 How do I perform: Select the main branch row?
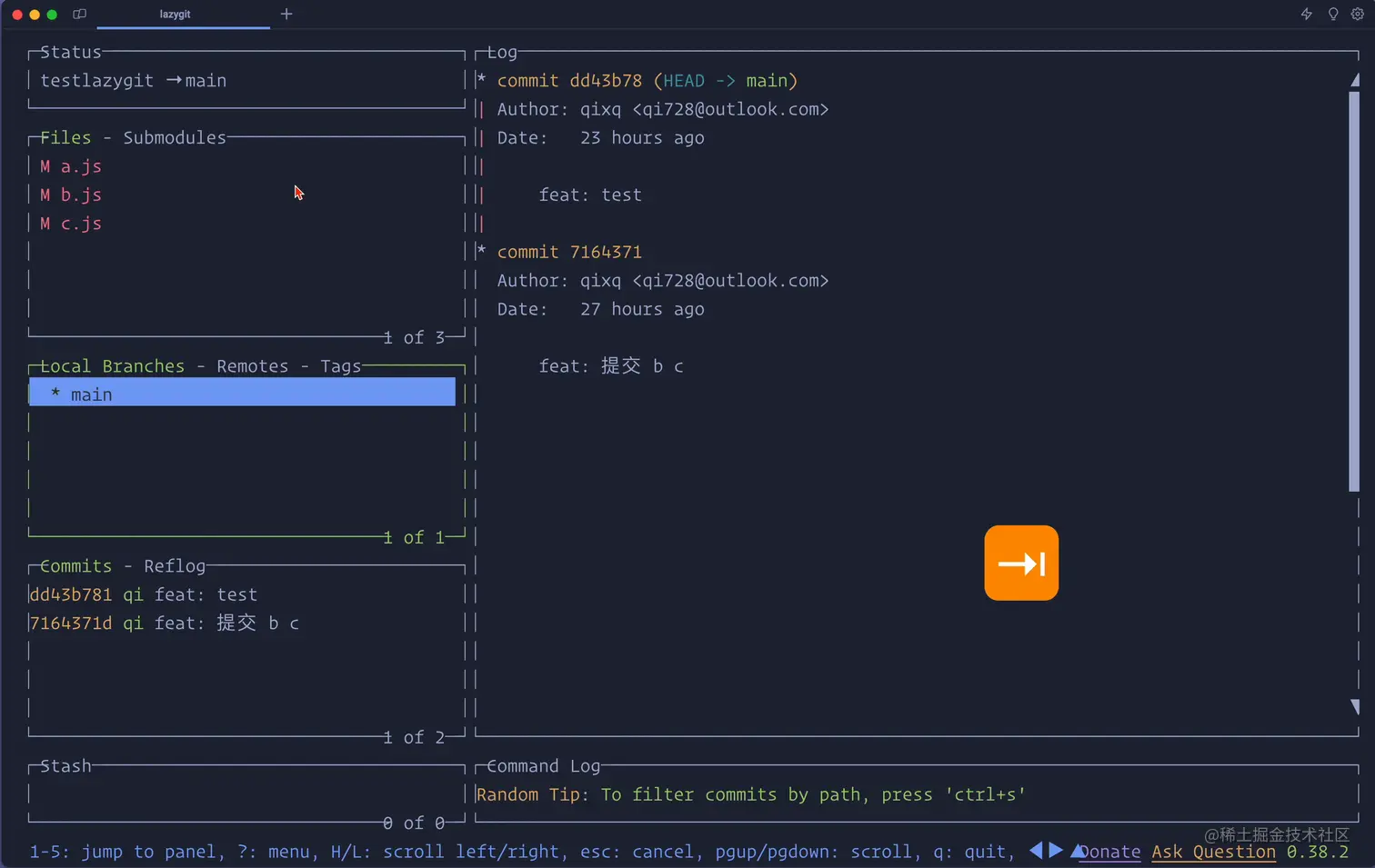242,393
